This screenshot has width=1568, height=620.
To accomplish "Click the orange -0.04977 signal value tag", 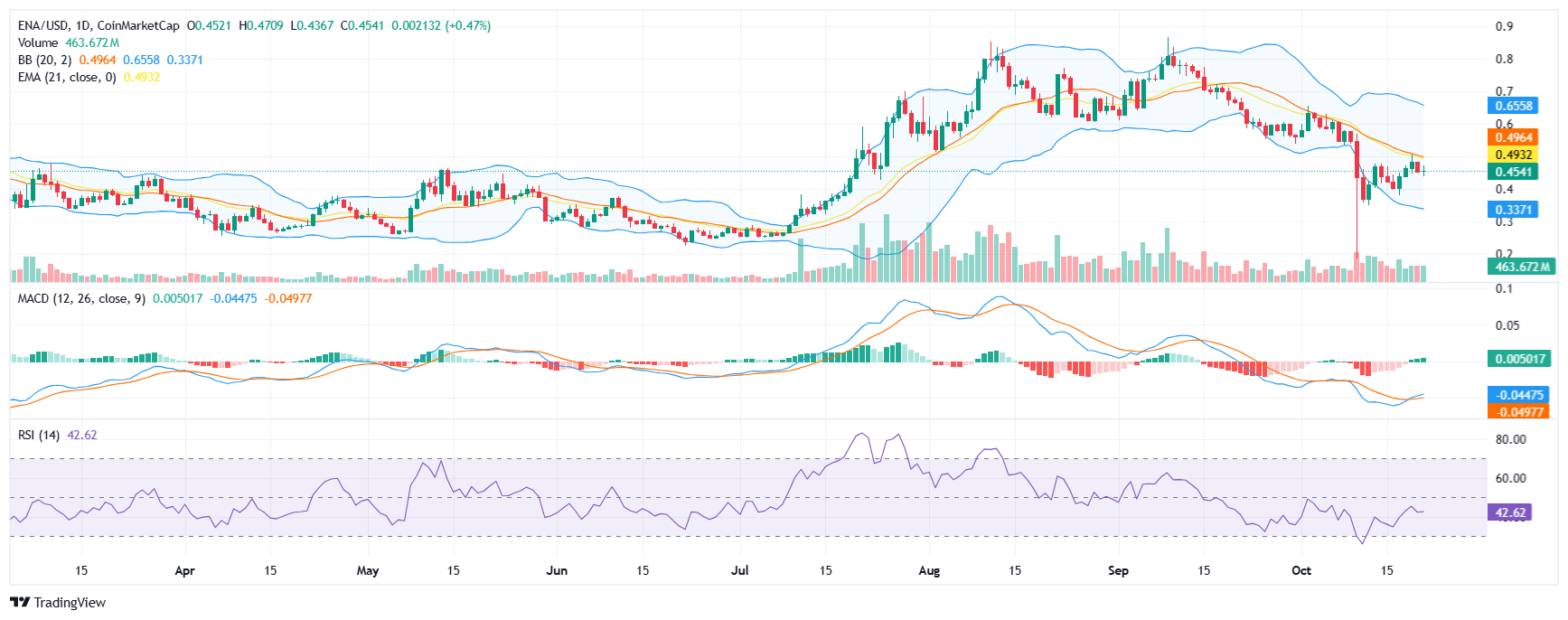I will (1520, 411).
